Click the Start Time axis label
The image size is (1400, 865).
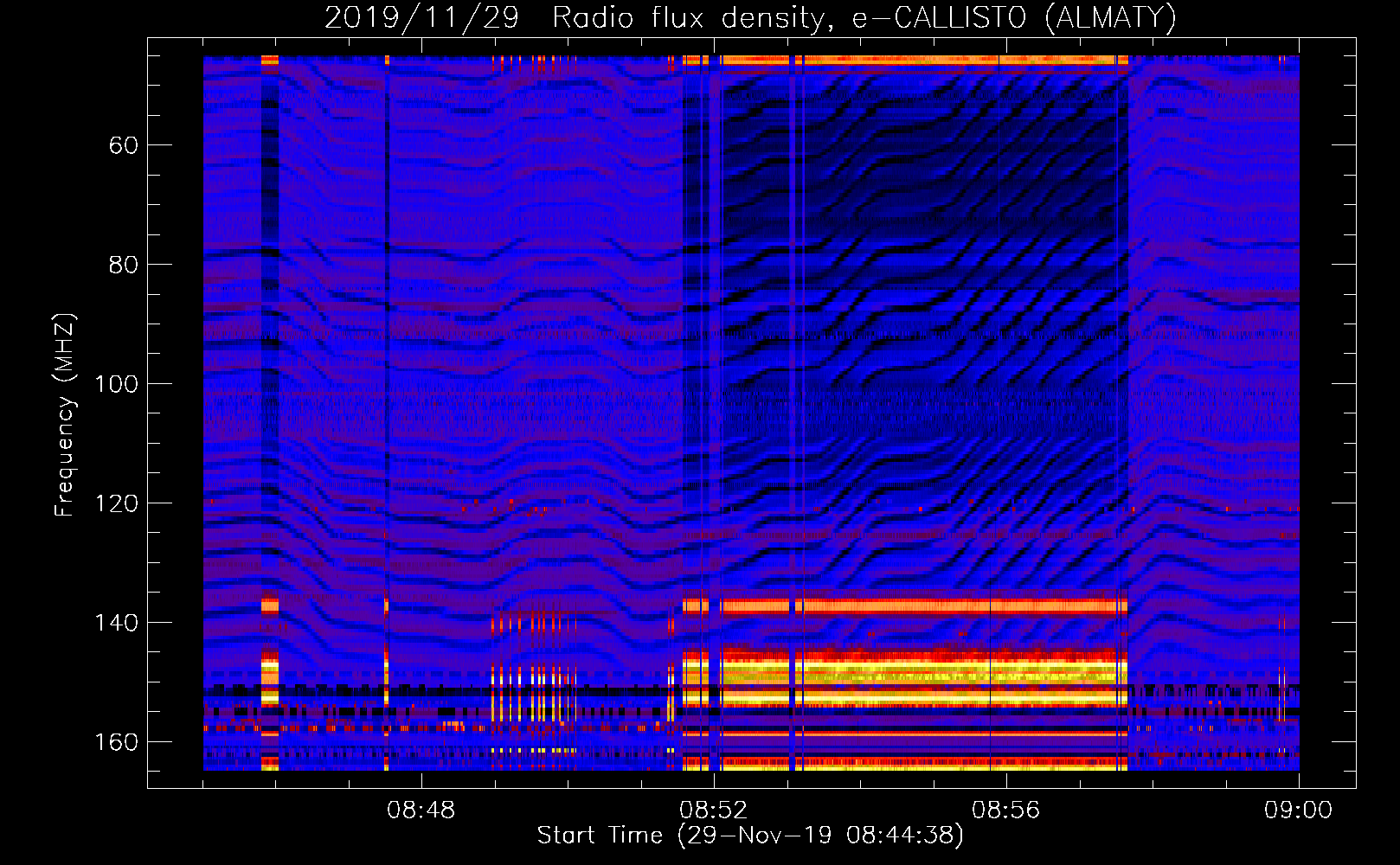pyautogui.click(x=750, y=835)
